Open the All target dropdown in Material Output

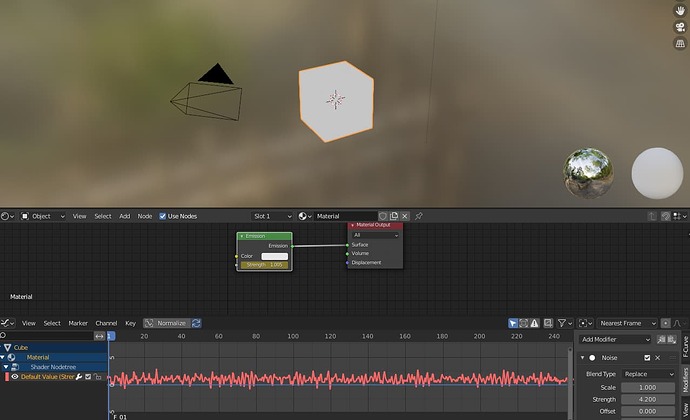[x=375, y=235]
